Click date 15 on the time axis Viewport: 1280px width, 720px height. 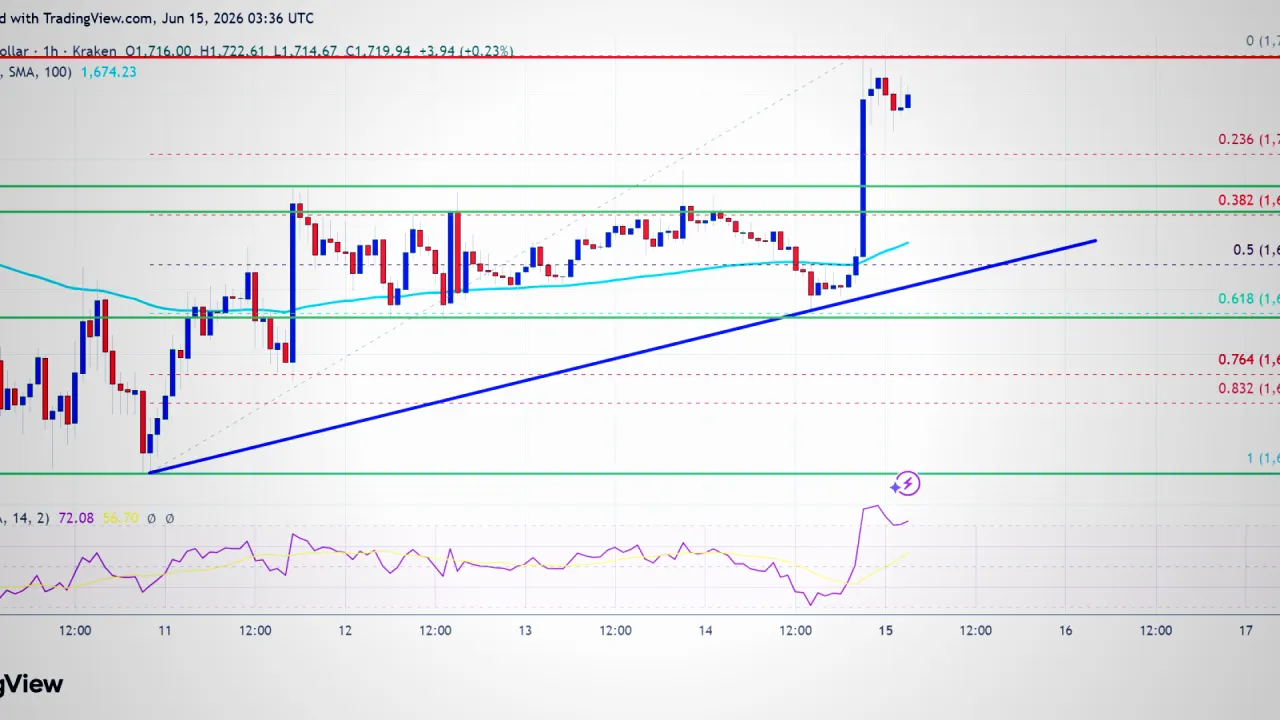point(886,630)
